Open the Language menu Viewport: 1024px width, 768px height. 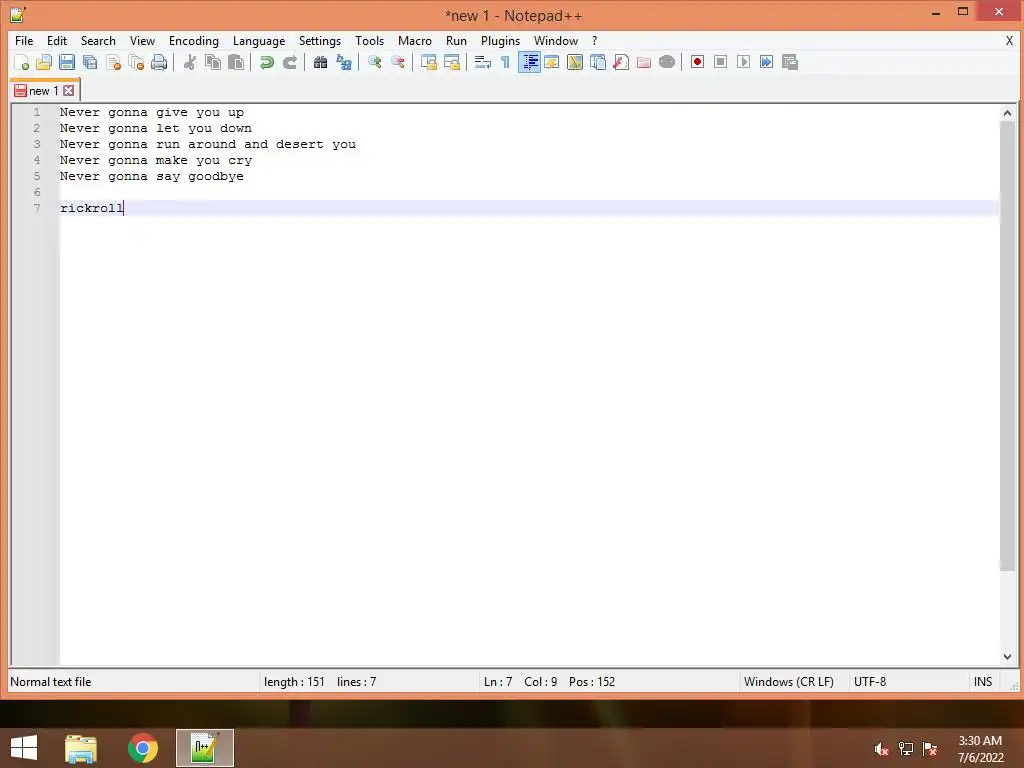259,40
